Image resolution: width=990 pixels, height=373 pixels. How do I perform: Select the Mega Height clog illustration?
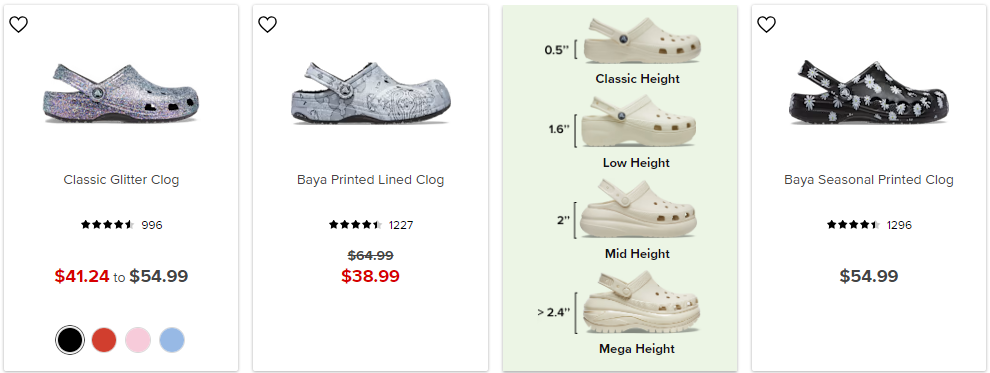tap(641, 303)
